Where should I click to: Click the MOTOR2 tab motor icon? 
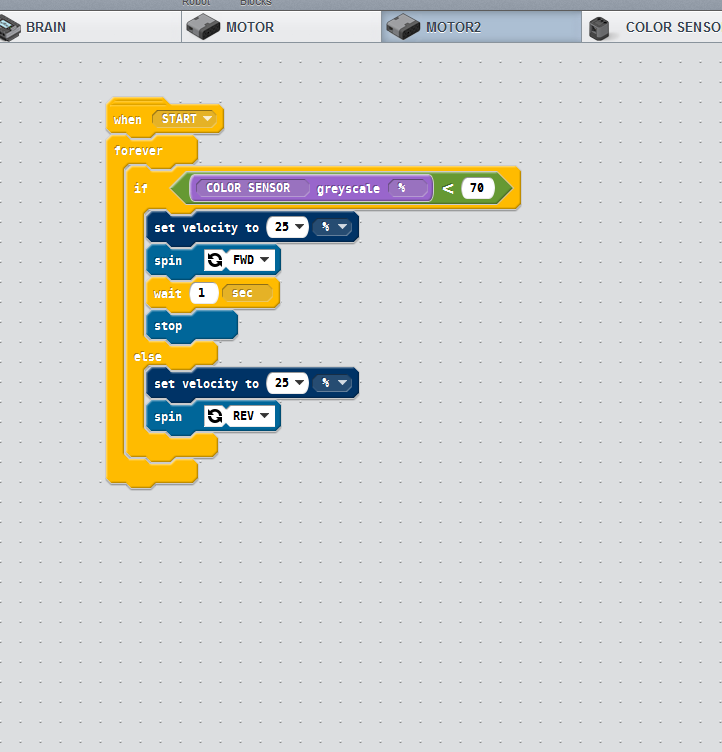pyautogui.click(x=403, y=27)
